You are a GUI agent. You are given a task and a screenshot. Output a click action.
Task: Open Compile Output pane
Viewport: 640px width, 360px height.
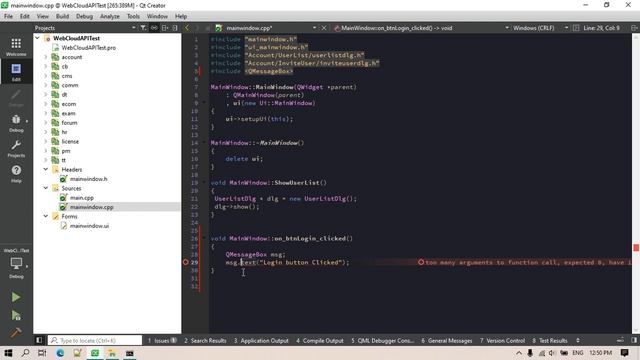[x=320, y=340]
